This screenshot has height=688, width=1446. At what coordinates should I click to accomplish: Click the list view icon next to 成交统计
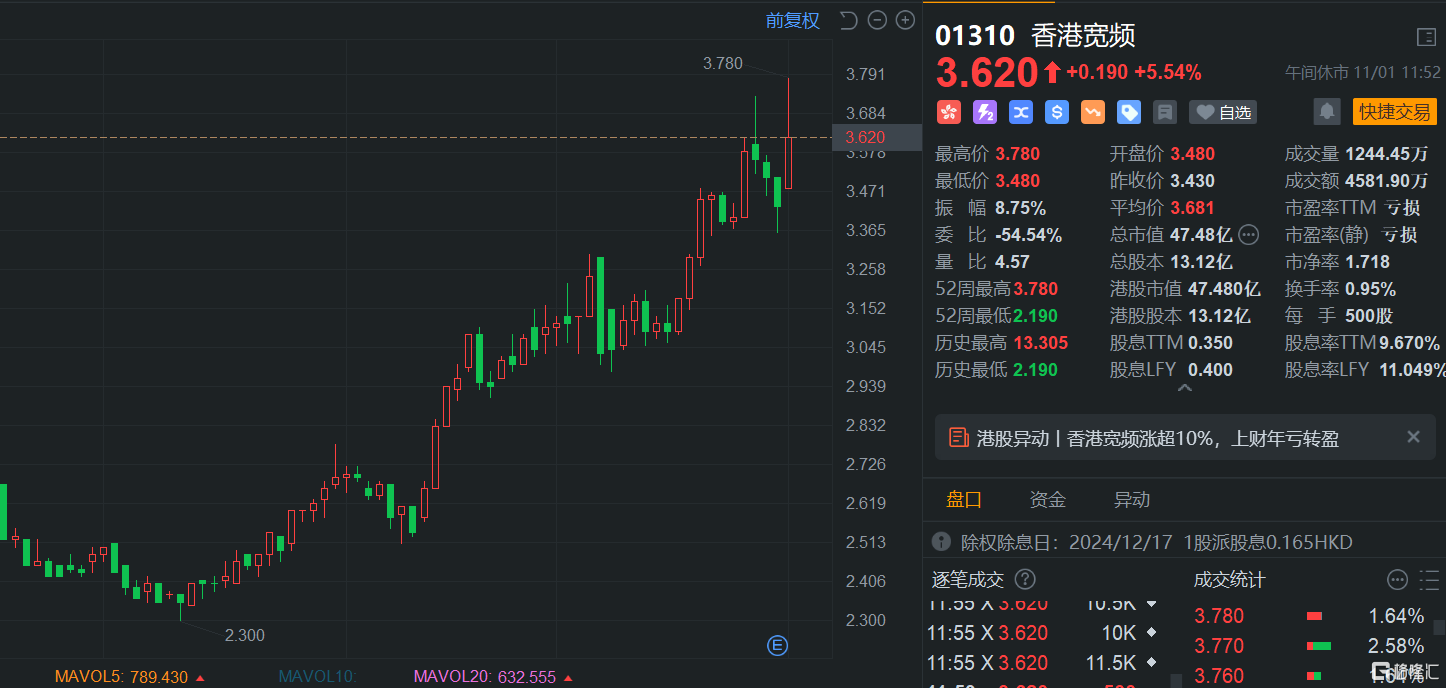(x=1429, y=579)
